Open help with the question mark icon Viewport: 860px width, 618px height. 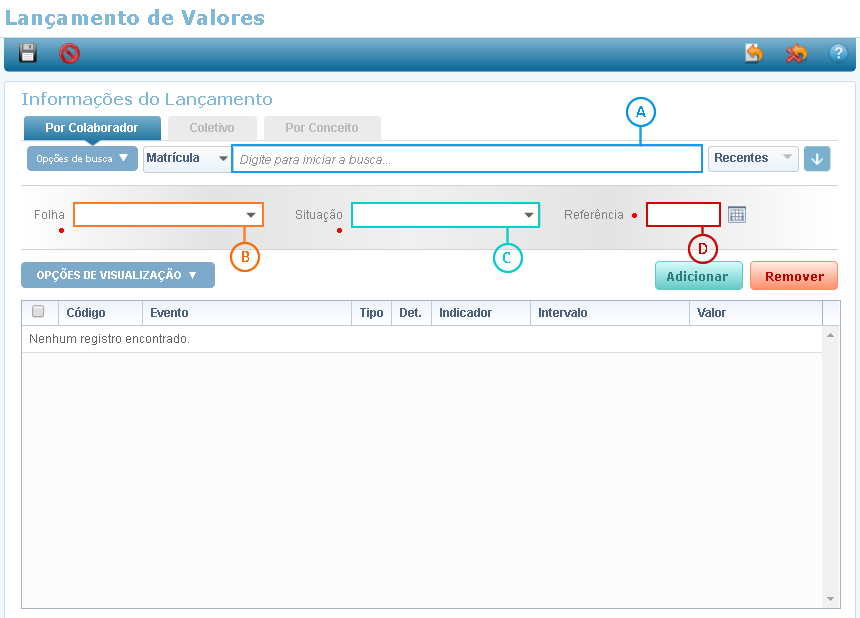coord(838,54)
